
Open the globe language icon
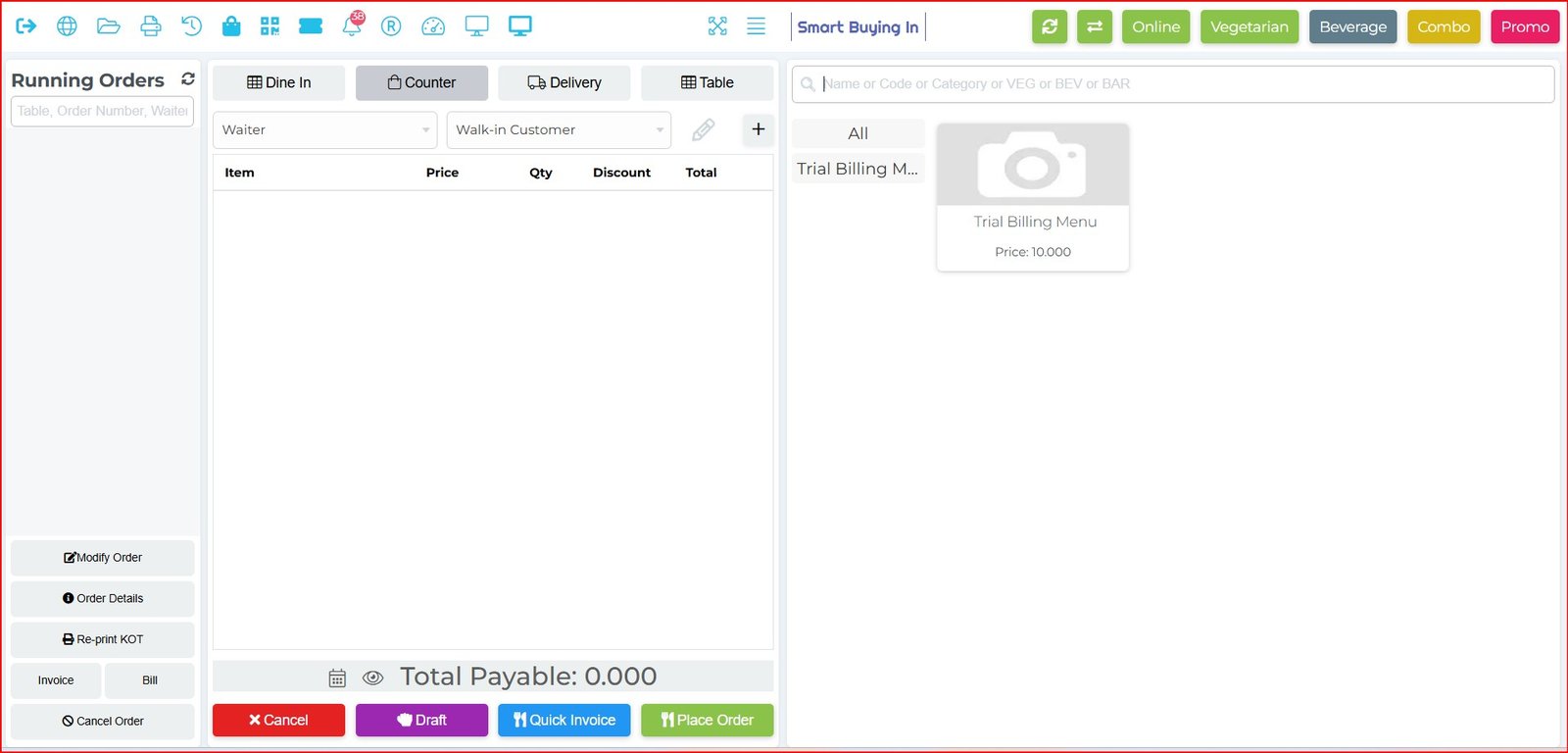click(x=67, y=26)
